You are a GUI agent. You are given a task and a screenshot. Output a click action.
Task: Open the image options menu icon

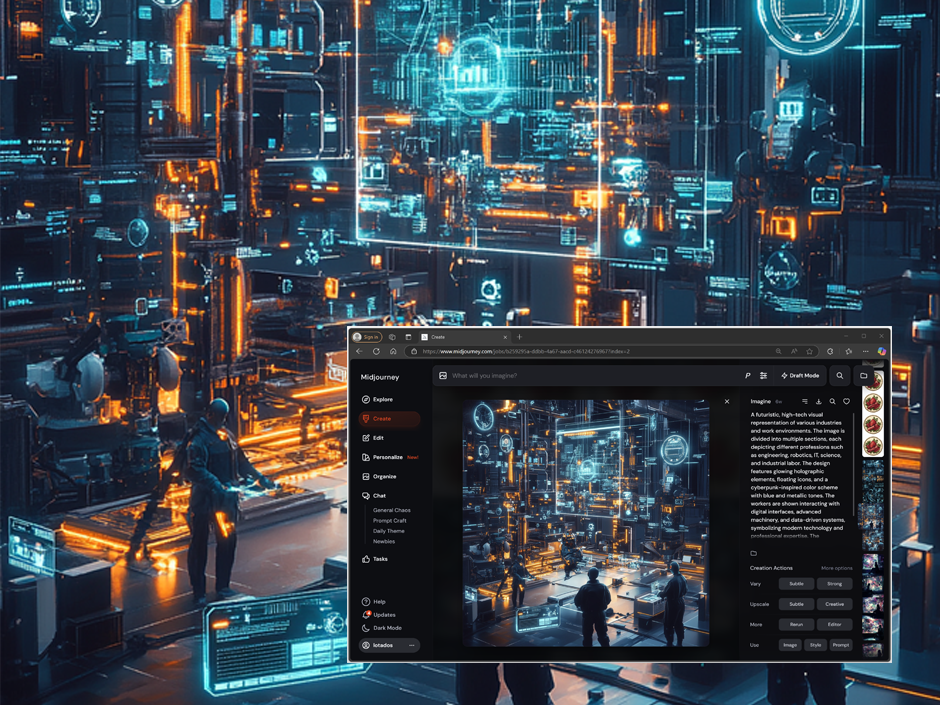point(804,402)
